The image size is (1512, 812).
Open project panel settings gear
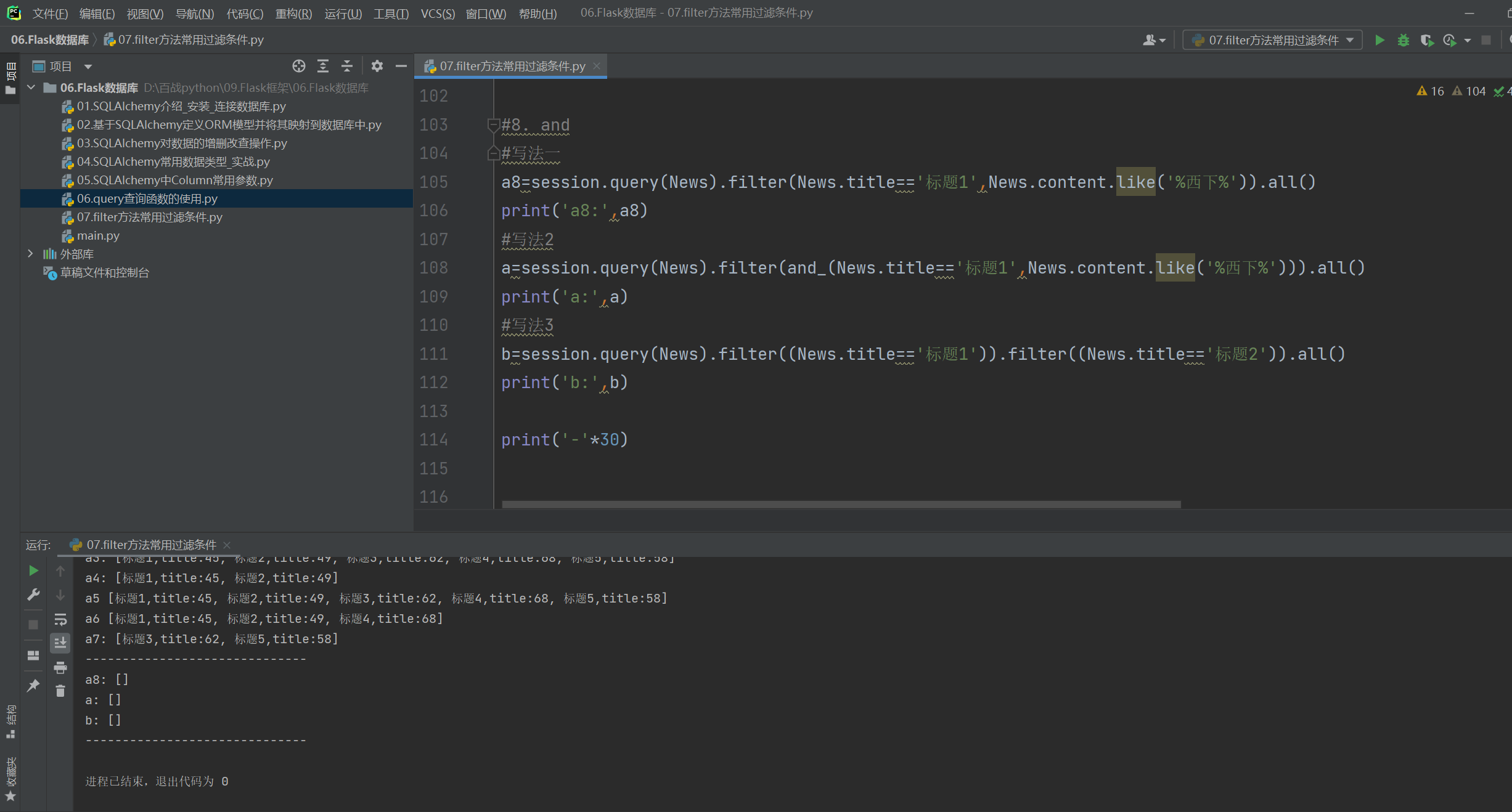(377, 66)
